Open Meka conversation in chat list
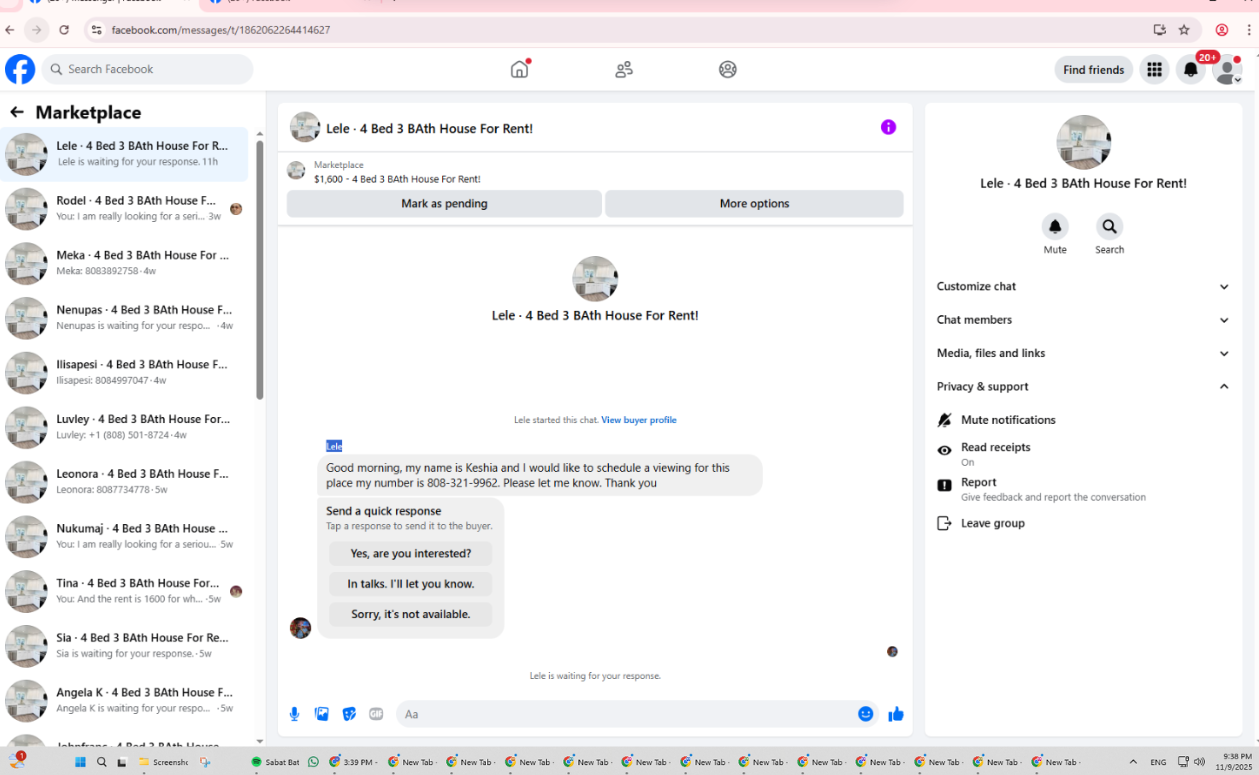 click(x=125, y=263)
